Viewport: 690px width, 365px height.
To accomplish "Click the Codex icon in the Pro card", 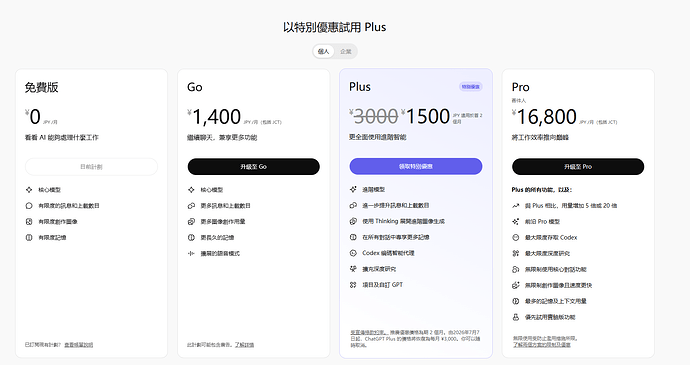I will [x=516, y=237].
